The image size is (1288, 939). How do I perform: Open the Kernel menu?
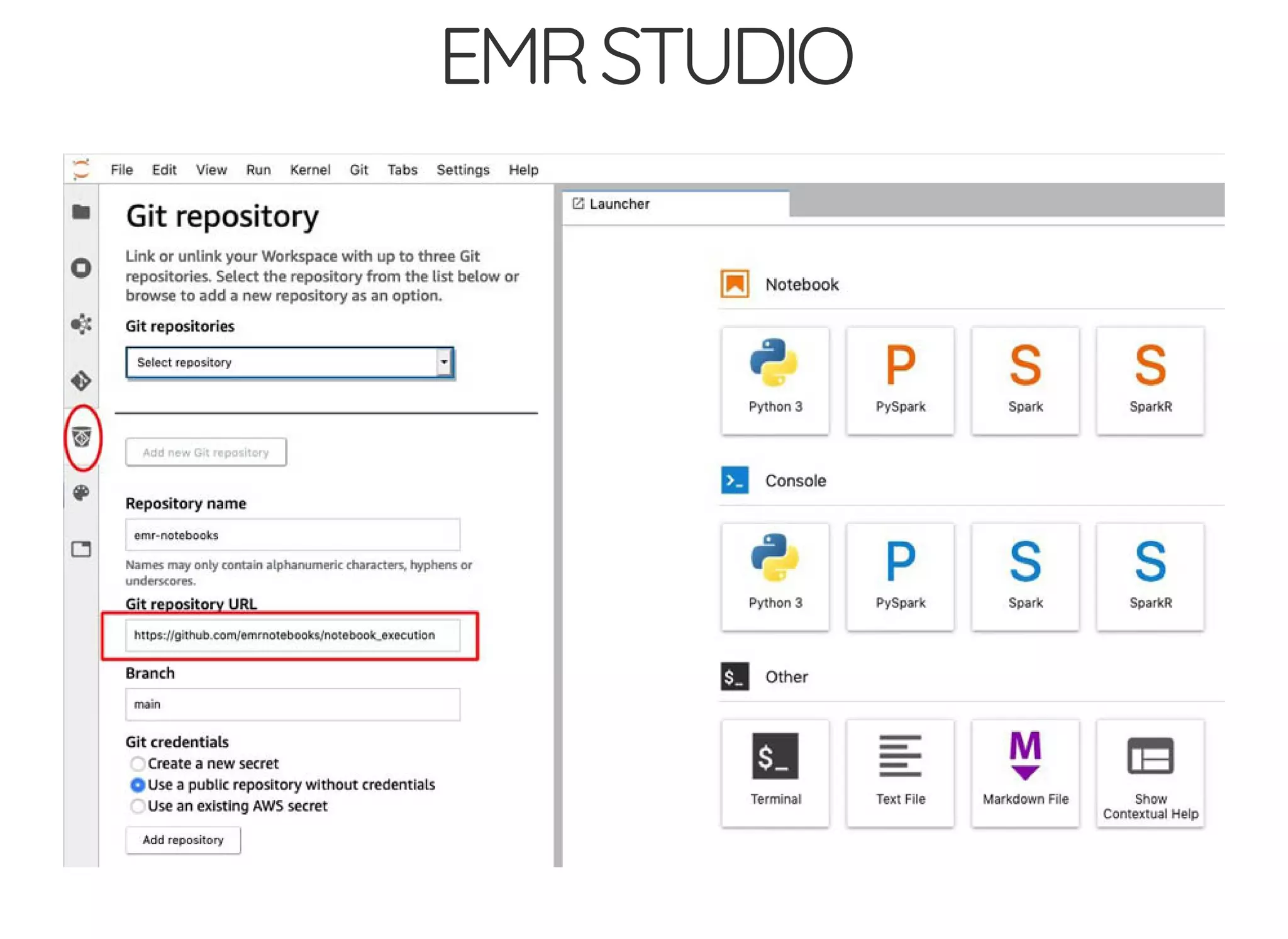(x=310, y=170)
